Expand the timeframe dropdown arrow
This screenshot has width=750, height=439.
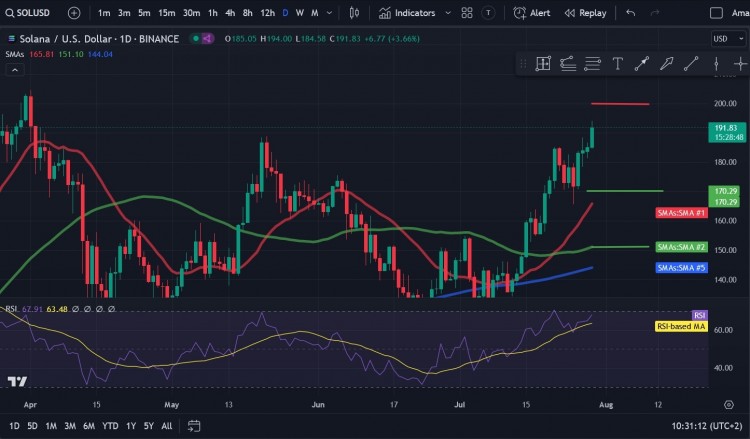click(329, 13)
